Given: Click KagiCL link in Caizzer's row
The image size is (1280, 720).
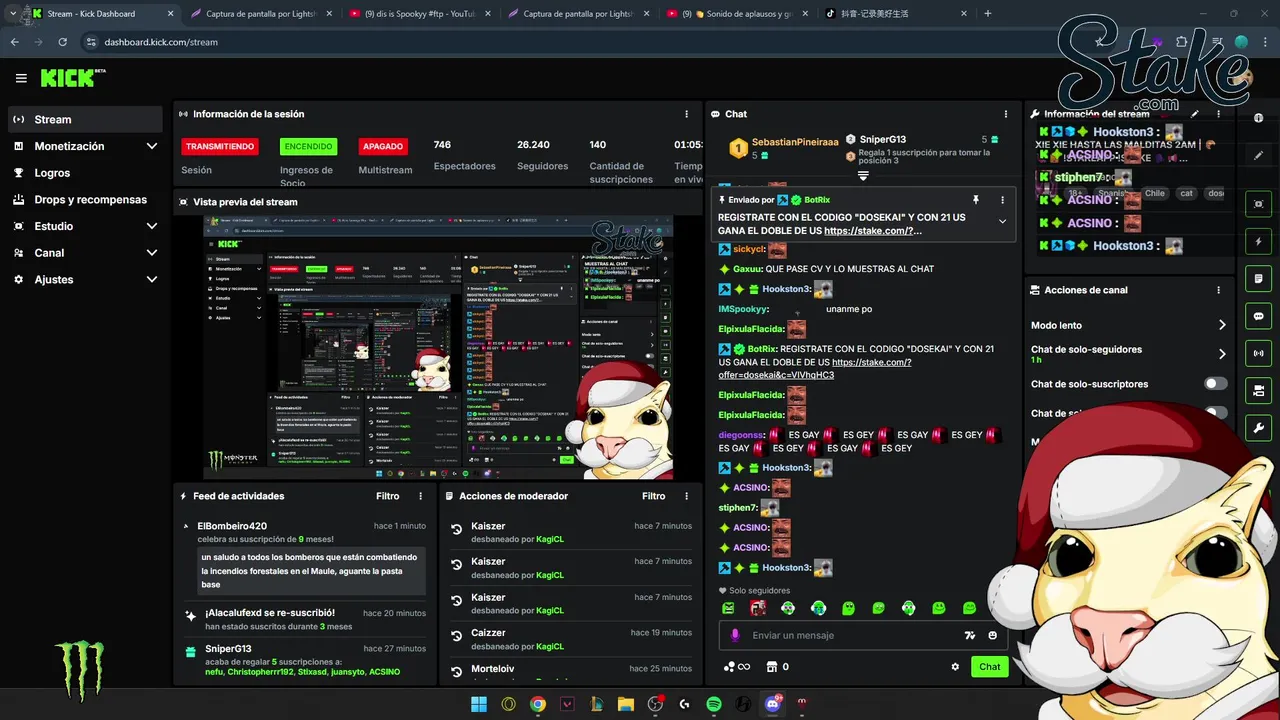Looking at the screenshot, I should click(550, 646).
